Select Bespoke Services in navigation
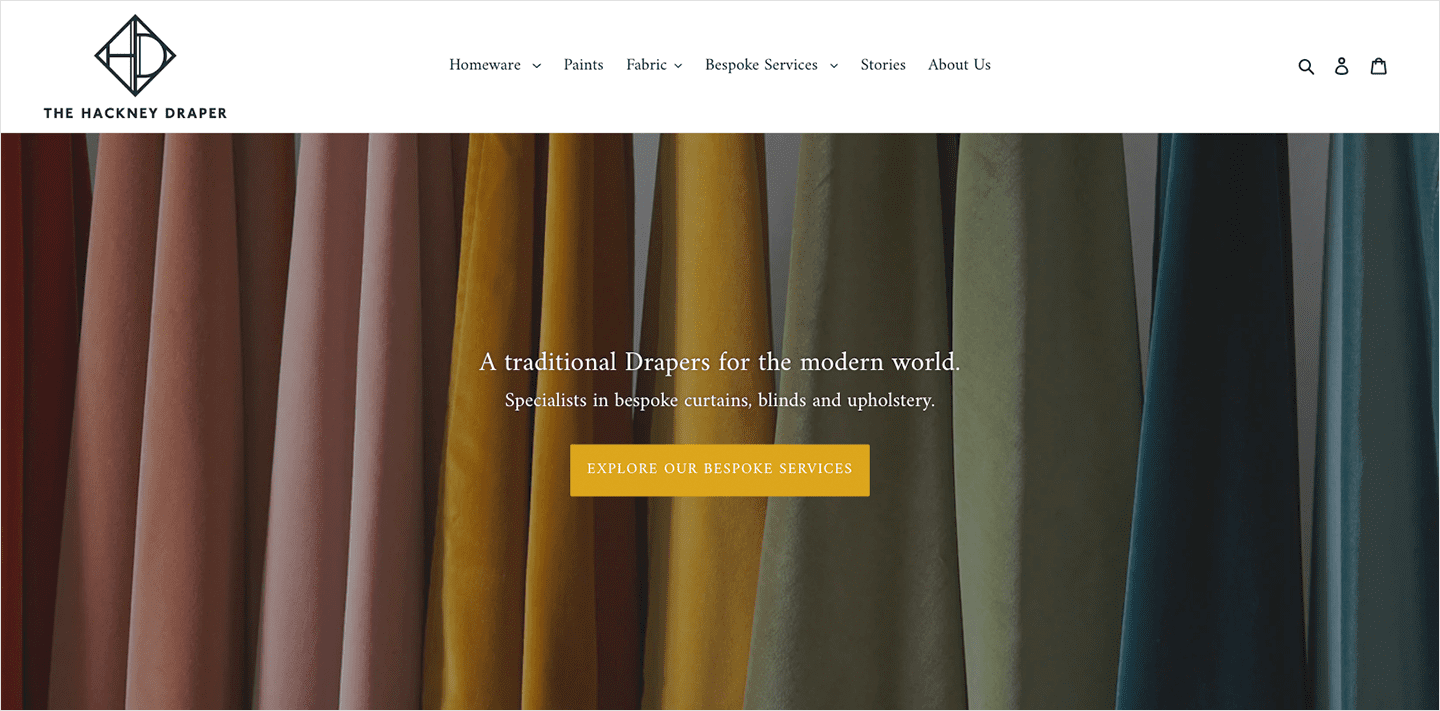 761,65
